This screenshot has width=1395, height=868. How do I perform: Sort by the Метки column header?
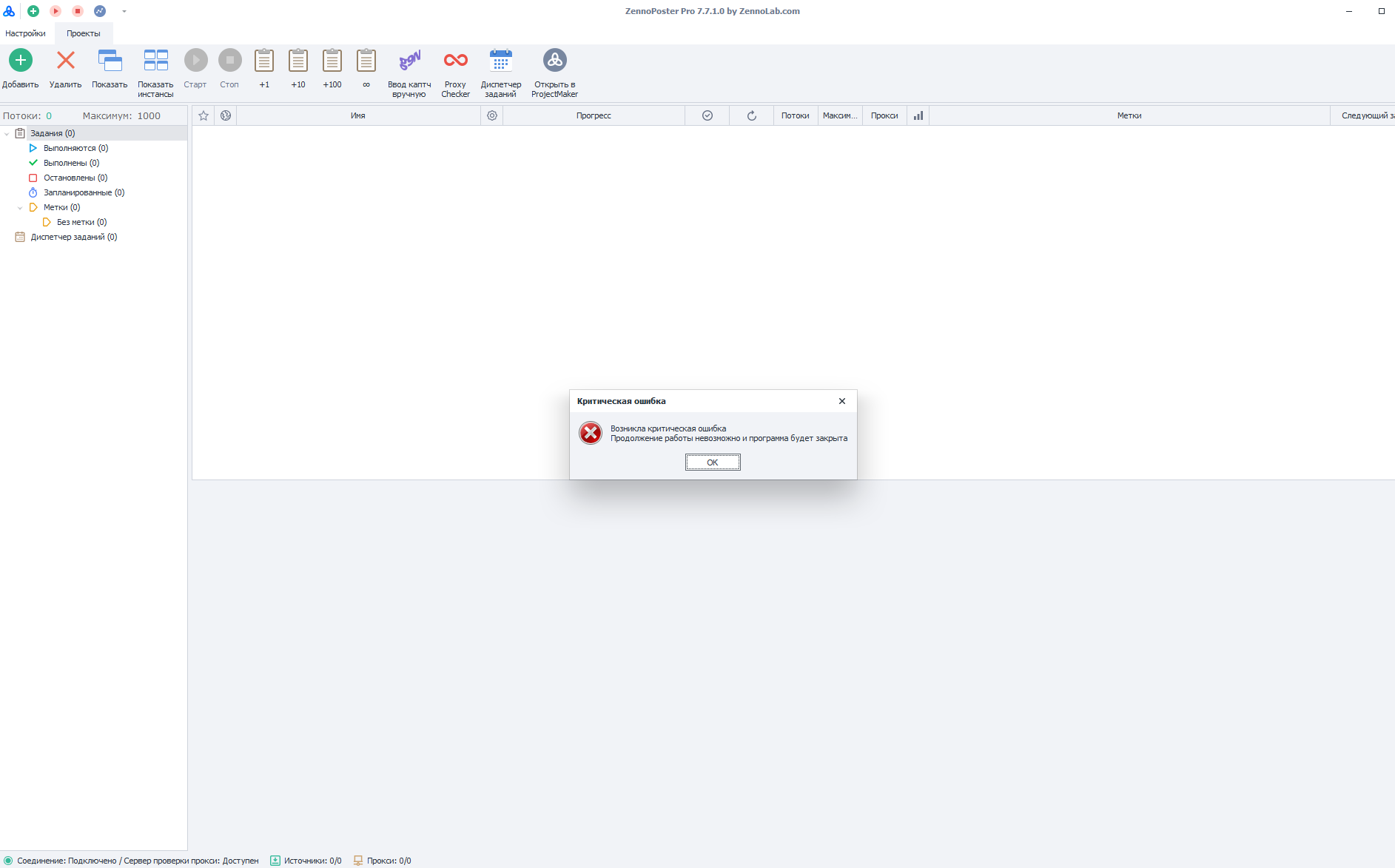[1129, 115]
